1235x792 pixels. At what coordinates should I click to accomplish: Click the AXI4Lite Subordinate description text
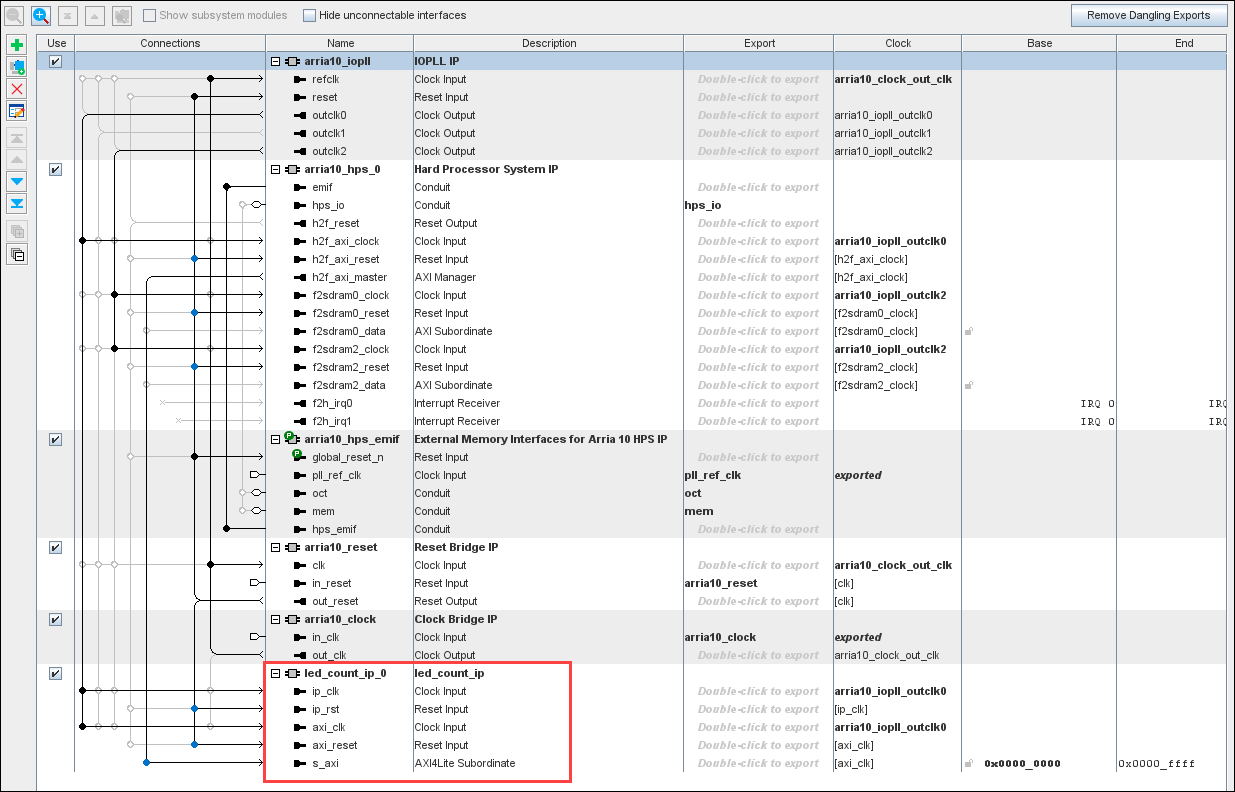coord(465,763)
